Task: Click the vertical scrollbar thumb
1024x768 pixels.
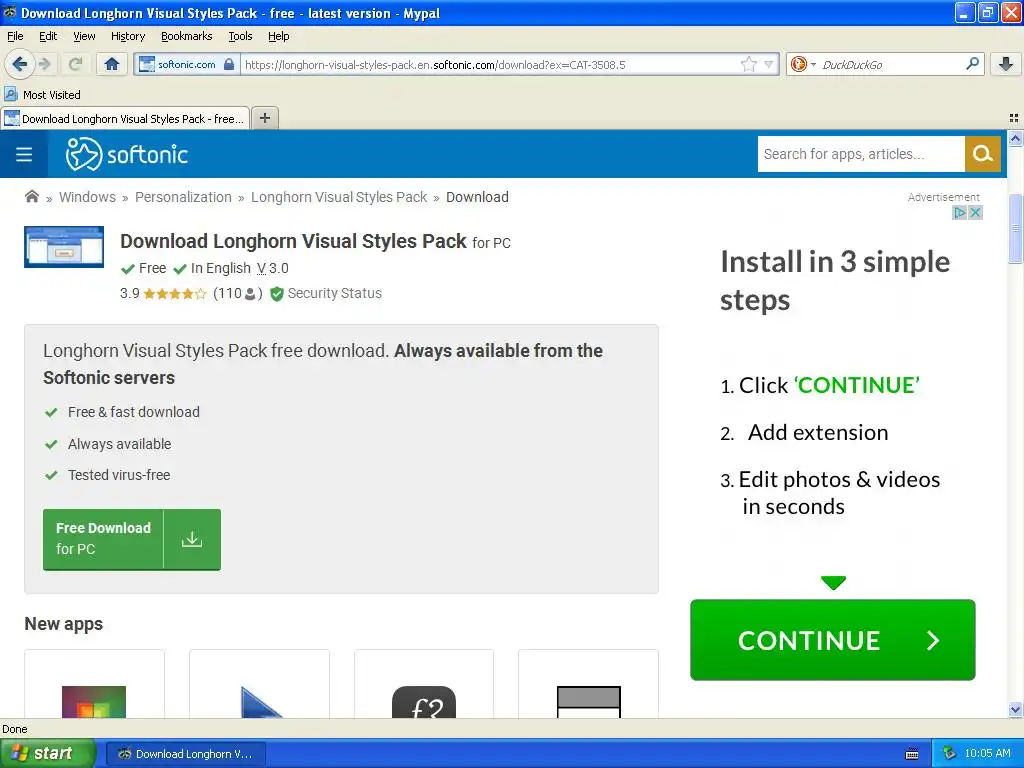Action: tap(1016, 229)
